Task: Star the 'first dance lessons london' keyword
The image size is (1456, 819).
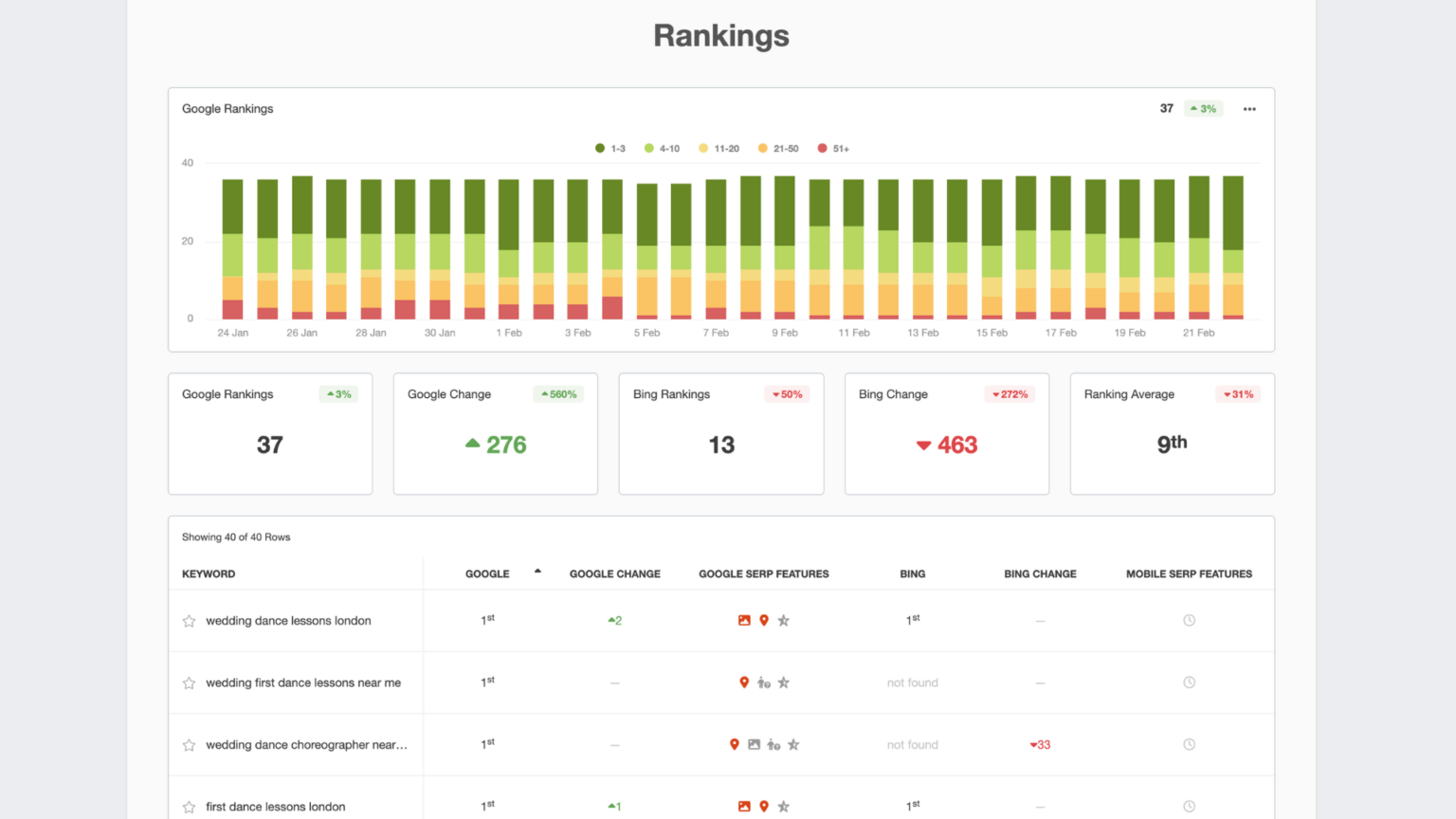Action: tap(189, 807)
